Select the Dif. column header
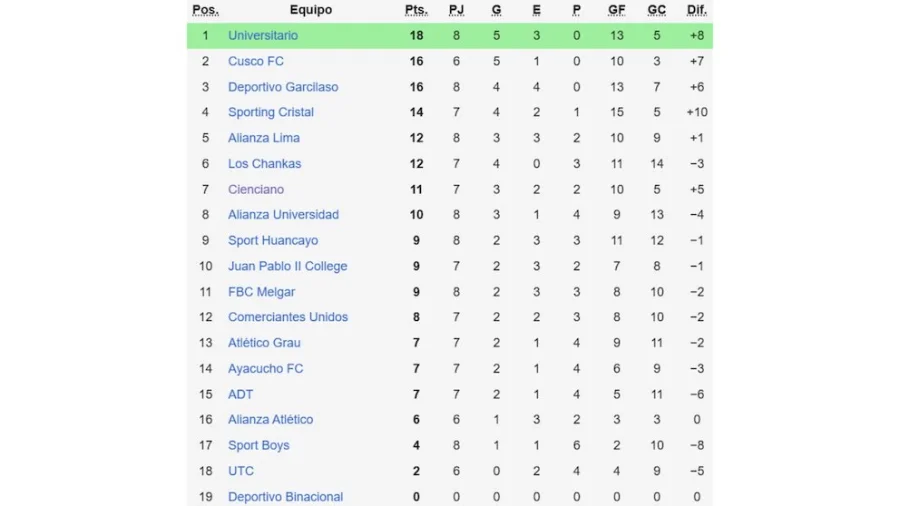The image size is (900, 506). click(x=696, y=10)
